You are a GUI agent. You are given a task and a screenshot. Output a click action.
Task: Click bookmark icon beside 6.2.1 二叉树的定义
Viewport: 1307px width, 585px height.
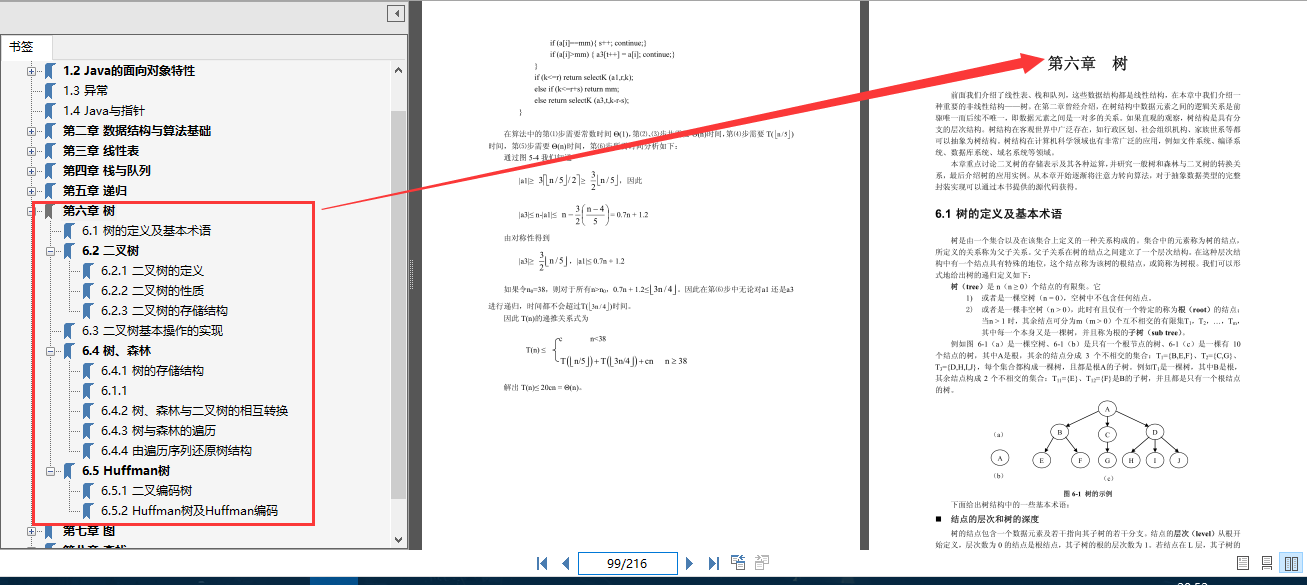pos(88,271)
